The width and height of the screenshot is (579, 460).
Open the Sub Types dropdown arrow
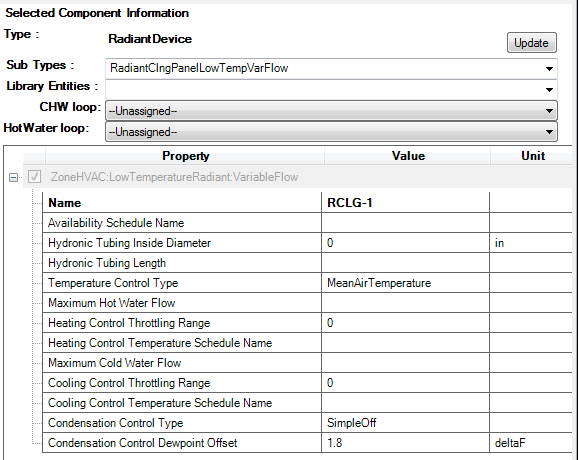coord(549,69)
